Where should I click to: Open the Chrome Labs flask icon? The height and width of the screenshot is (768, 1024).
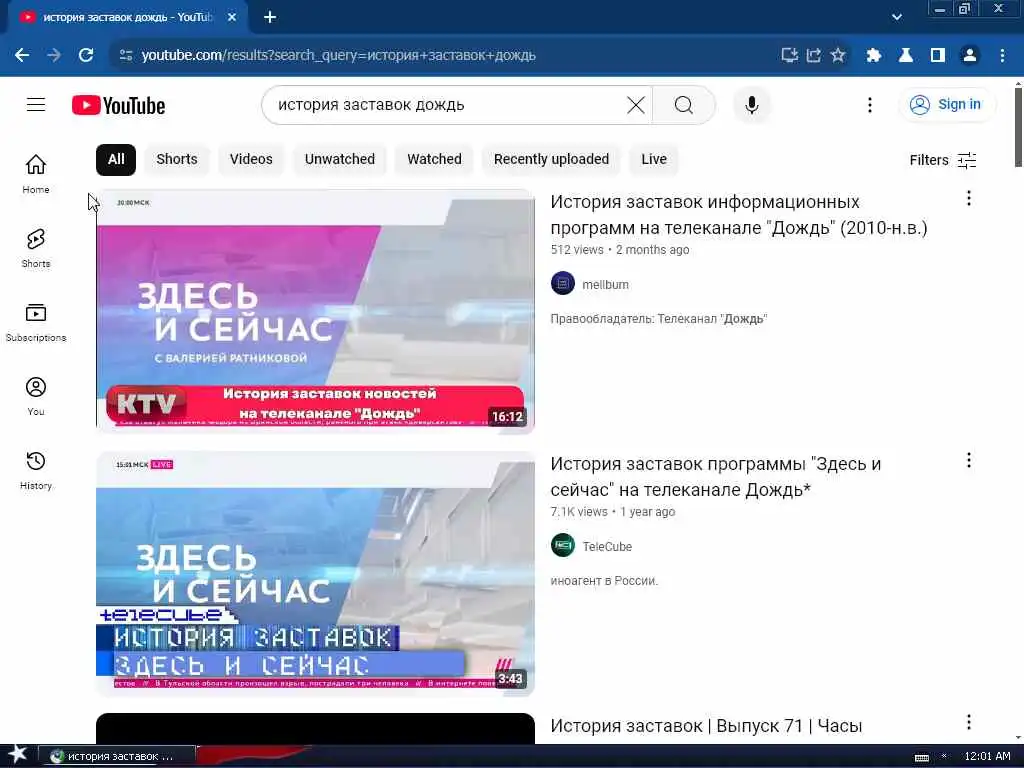click(906, 56)
